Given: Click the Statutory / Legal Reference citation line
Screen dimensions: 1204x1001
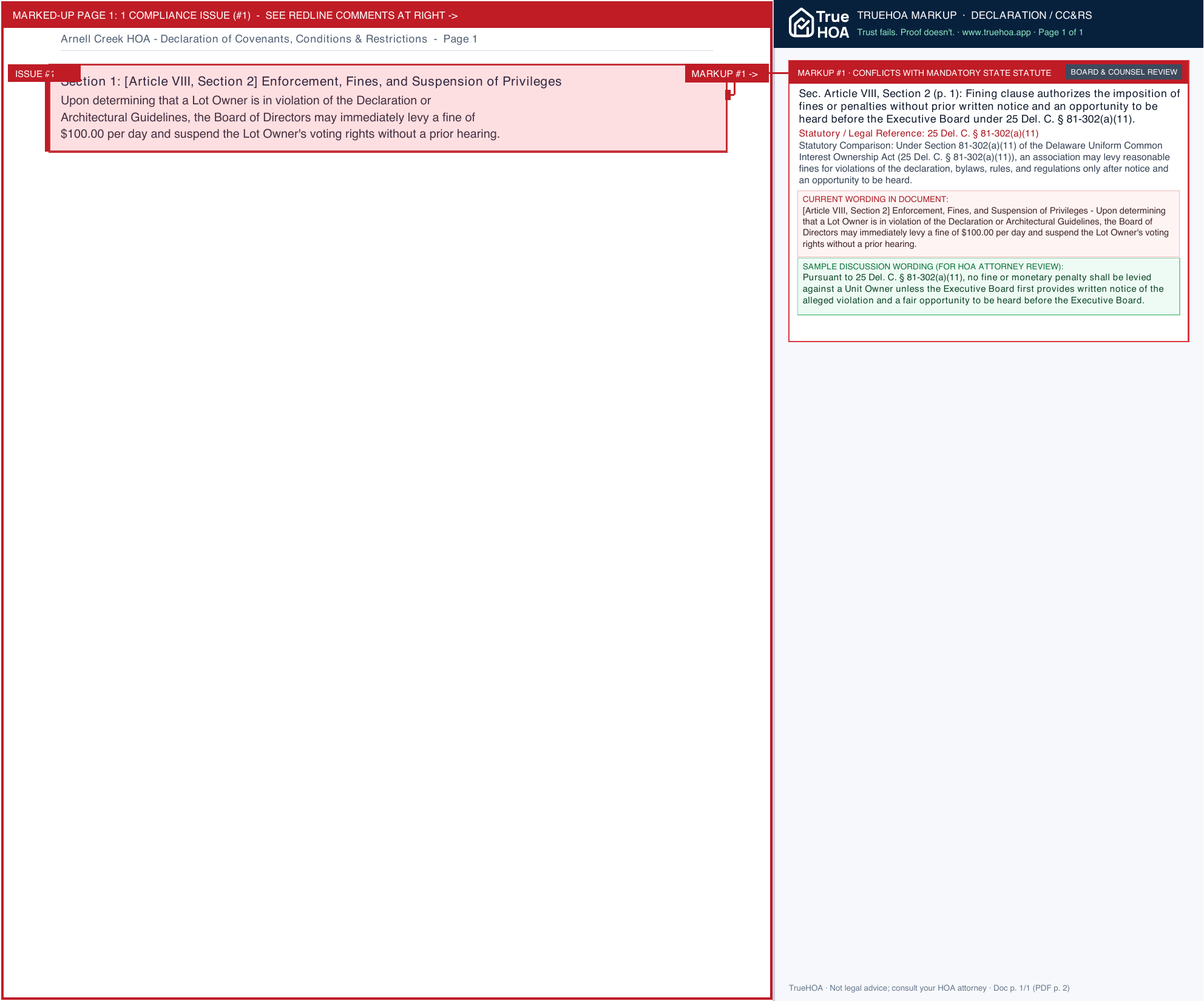Looking at the screenshot, I should point(918,133).
